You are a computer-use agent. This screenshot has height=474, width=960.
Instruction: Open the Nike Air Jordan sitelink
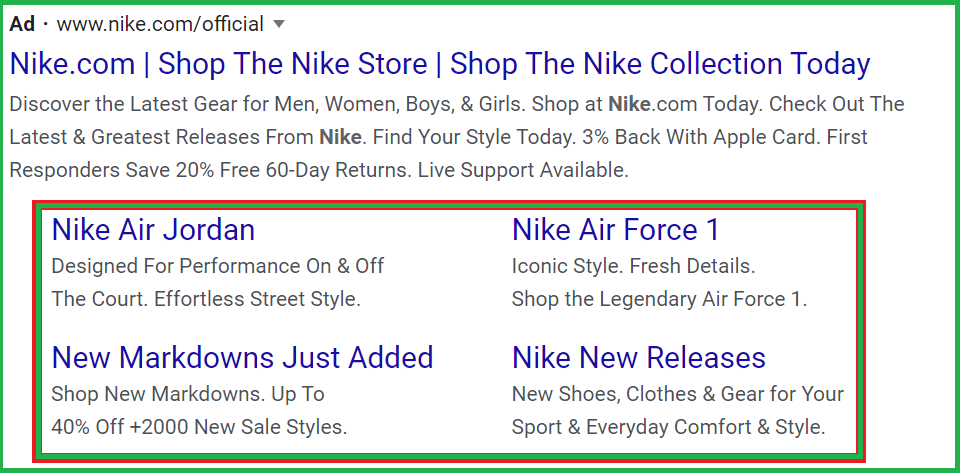[153, 230]
